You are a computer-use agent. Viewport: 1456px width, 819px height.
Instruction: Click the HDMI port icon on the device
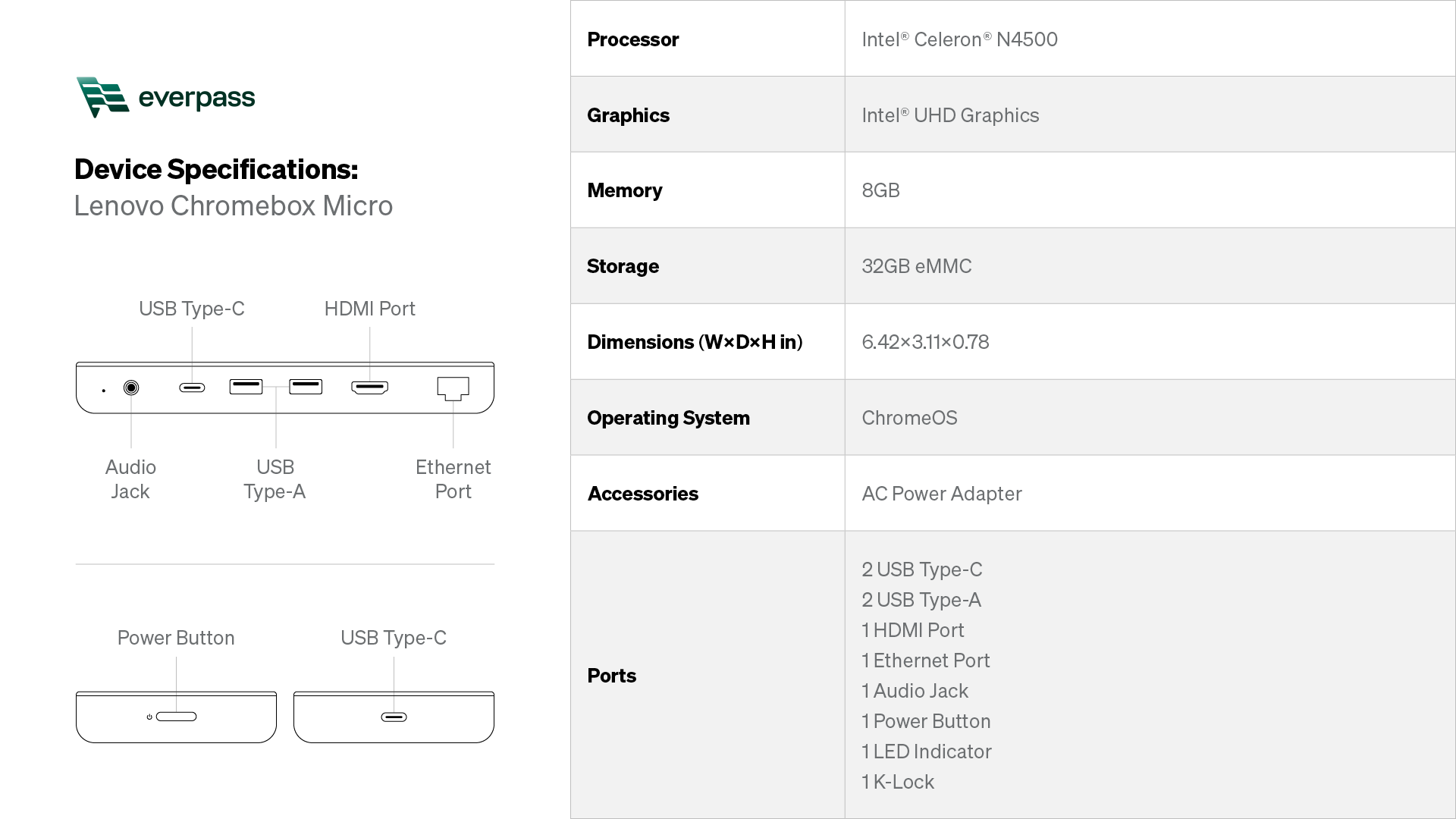pos(369,388)
